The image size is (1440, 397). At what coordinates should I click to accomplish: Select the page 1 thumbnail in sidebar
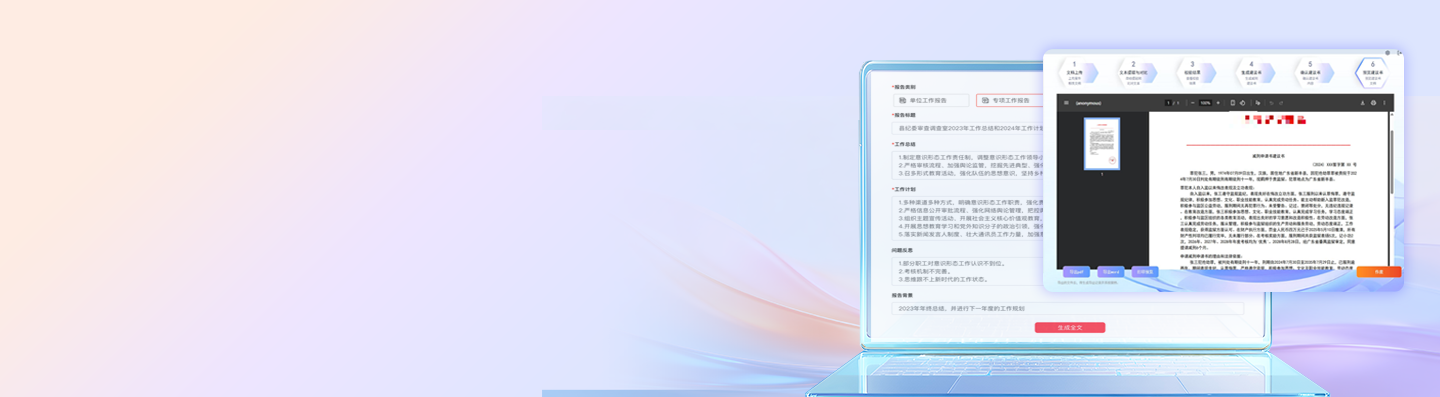(x=1102, y=143)
